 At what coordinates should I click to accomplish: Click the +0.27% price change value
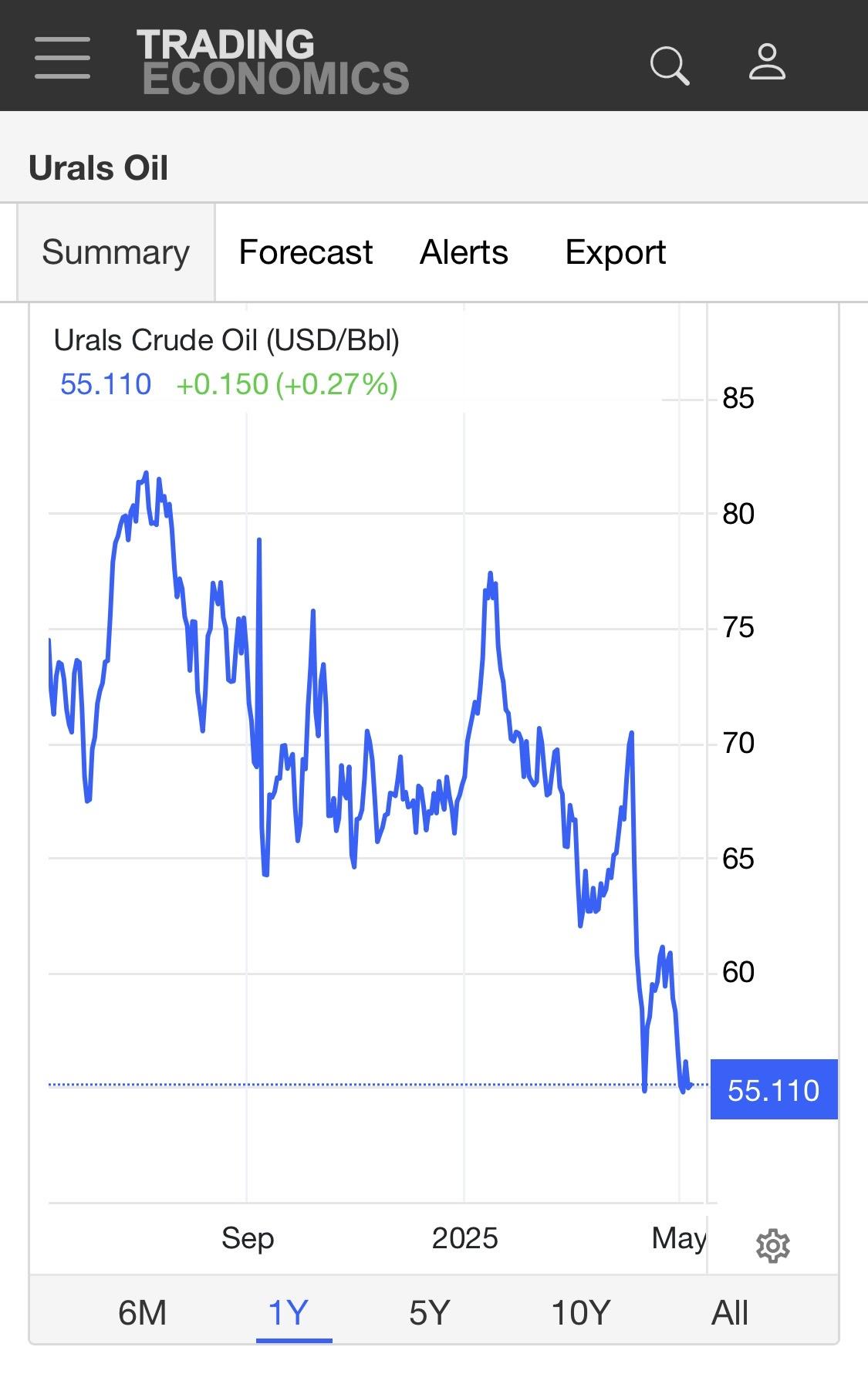point(336,384)
